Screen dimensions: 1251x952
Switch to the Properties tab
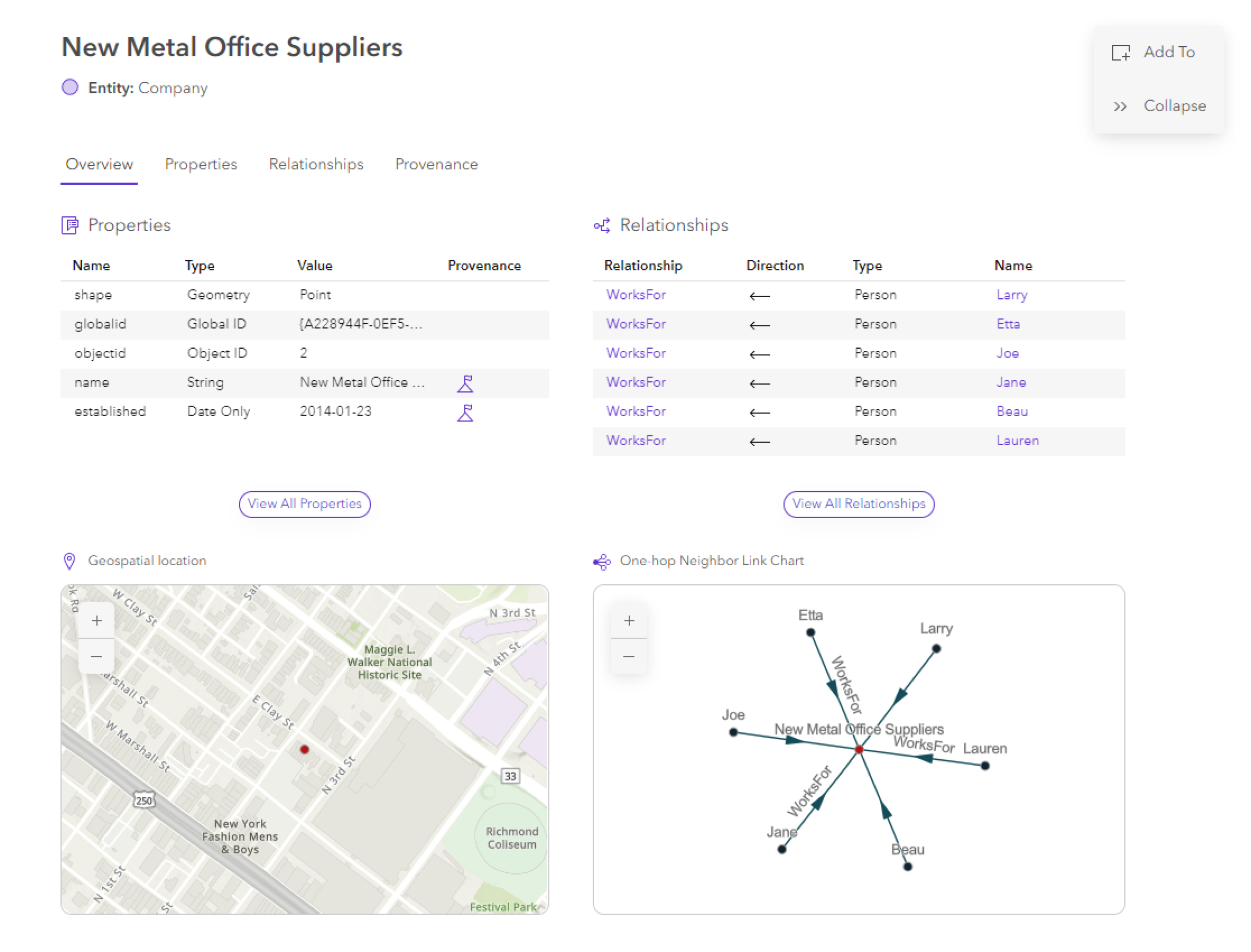point(200,164)
